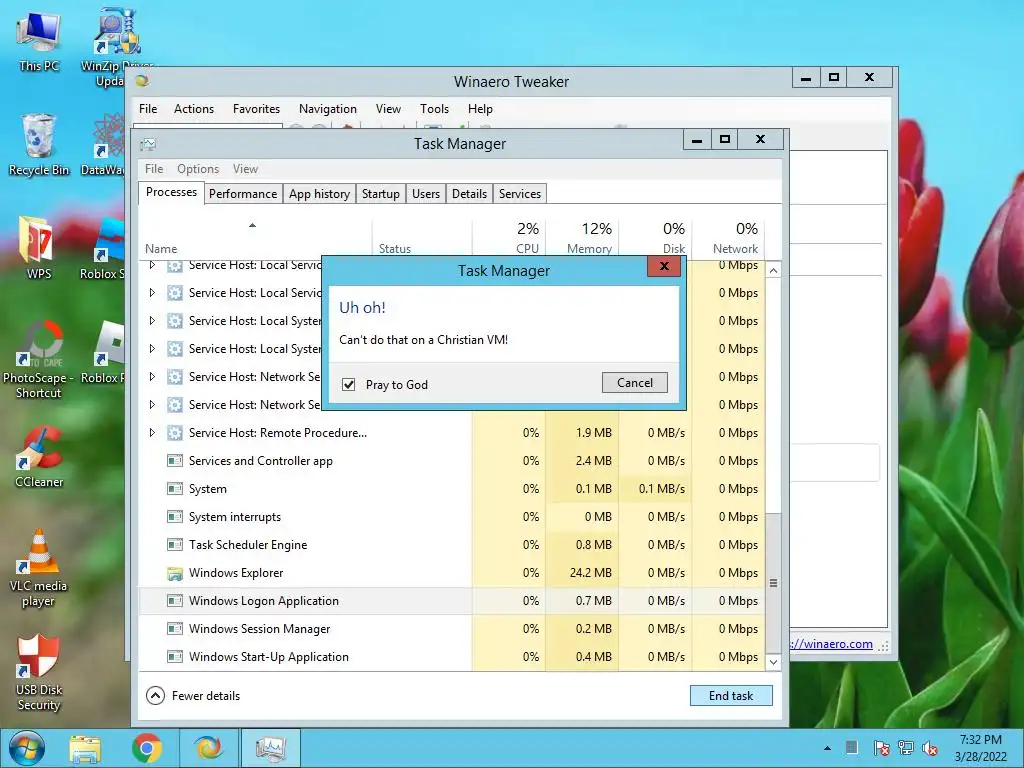1024x768 pixels.
Task: Click Cancel in the Uh oh dialog
Action: coord(635,383)
